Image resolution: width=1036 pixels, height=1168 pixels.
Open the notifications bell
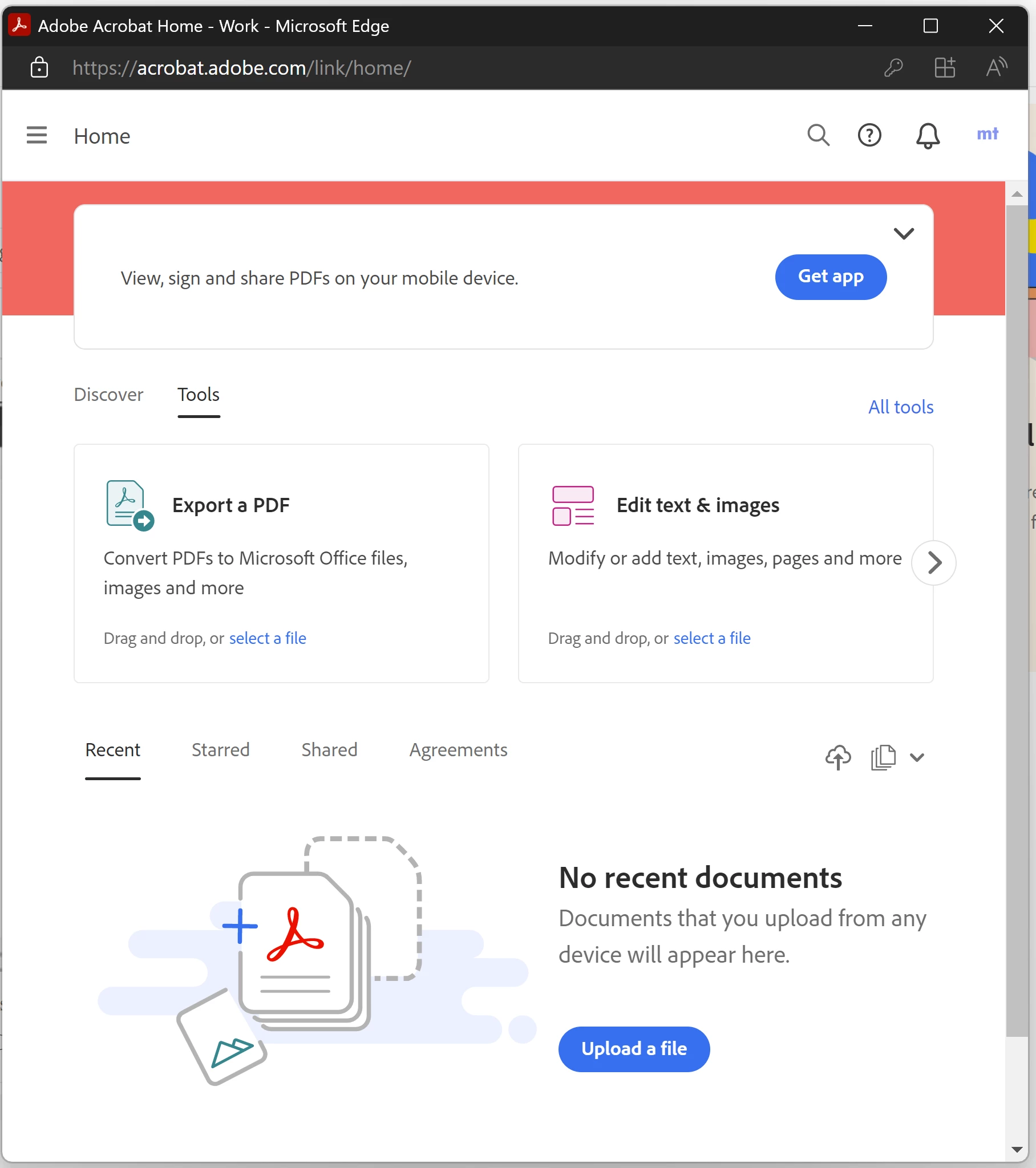pyautogui.click(x=928, y=136)
